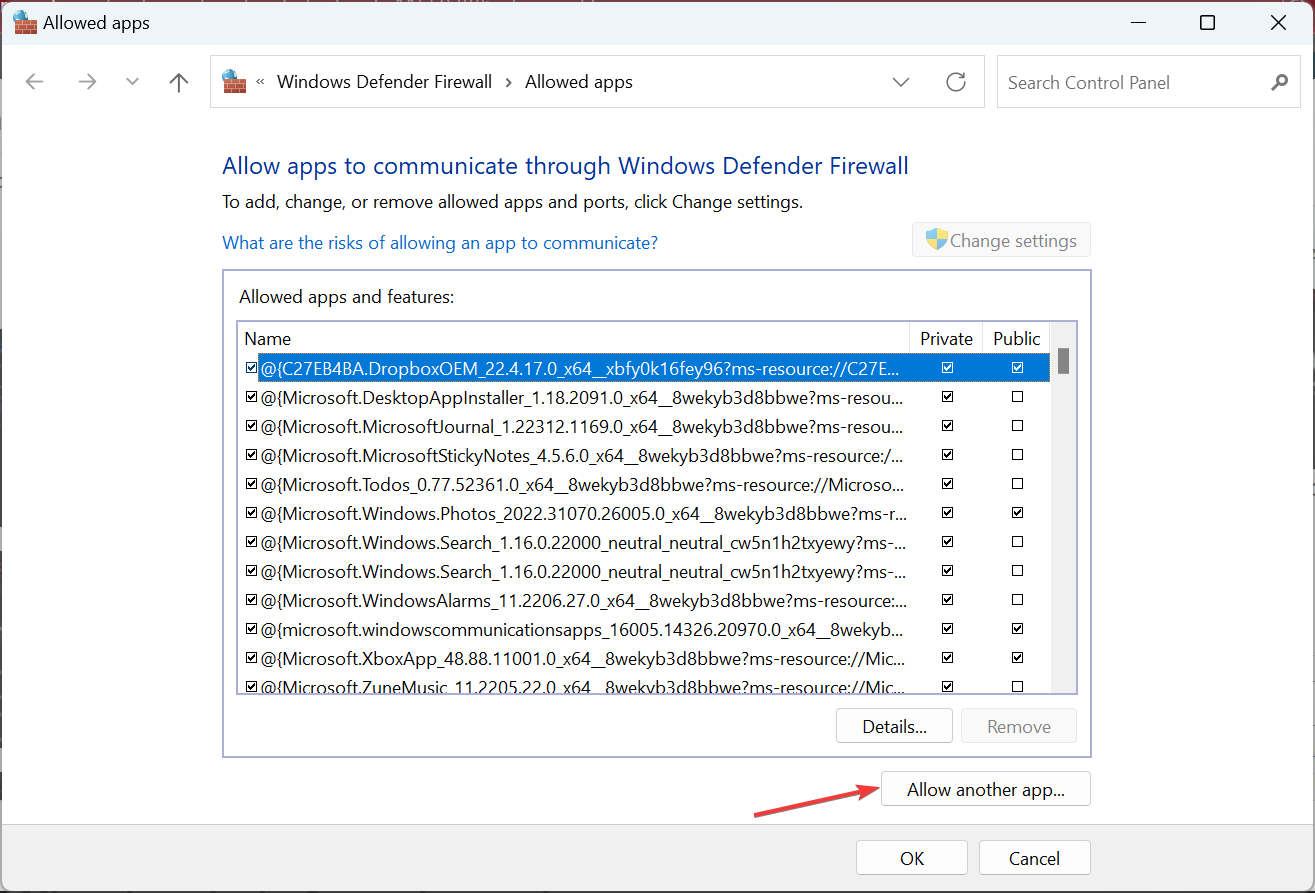The width and height of the screenshot is (1315, 893).
Task: Open the risks of allowing an app link
Action: 440,243
